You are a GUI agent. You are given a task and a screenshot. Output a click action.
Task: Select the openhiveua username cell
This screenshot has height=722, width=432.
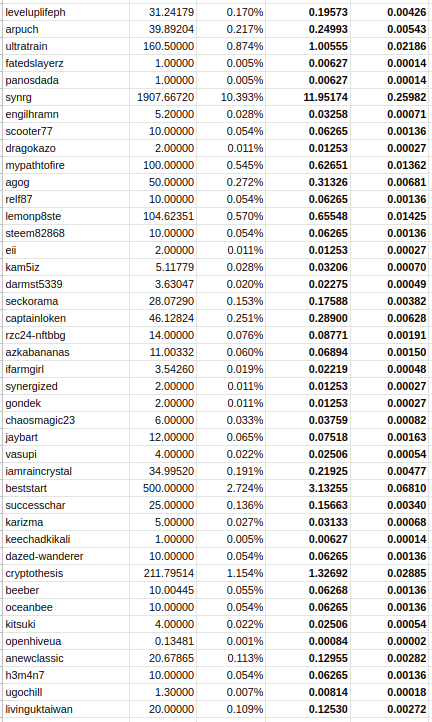[x=66, y=641]
